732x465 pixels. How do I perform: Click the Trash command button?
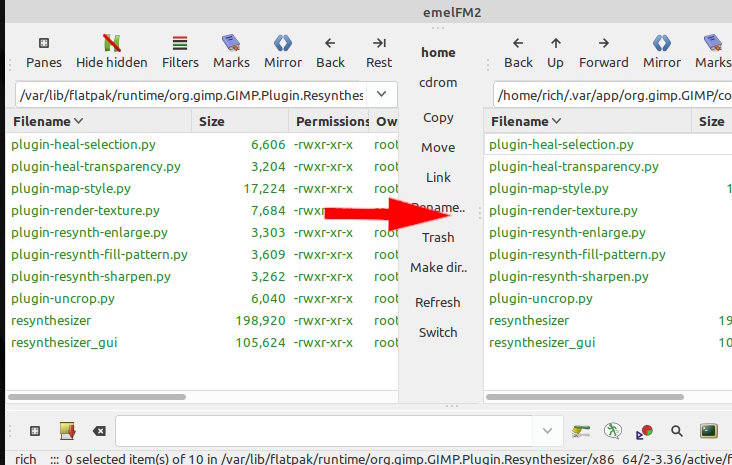click(438, 238)
